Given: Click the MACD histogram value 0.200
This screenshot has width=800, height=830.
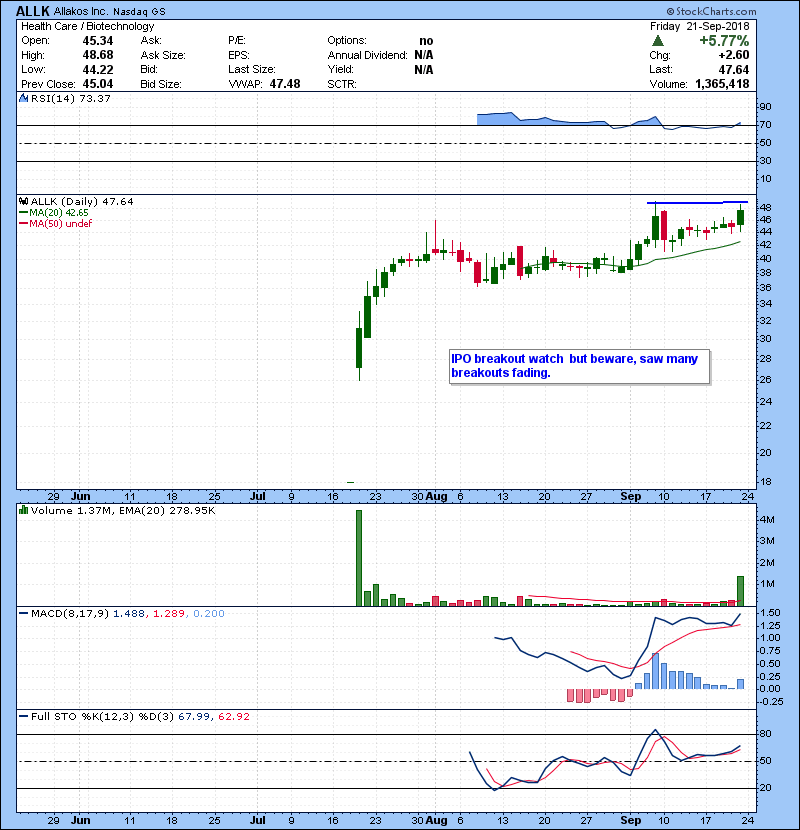Looking at the screenshot, I should click(x=209, y=614).
